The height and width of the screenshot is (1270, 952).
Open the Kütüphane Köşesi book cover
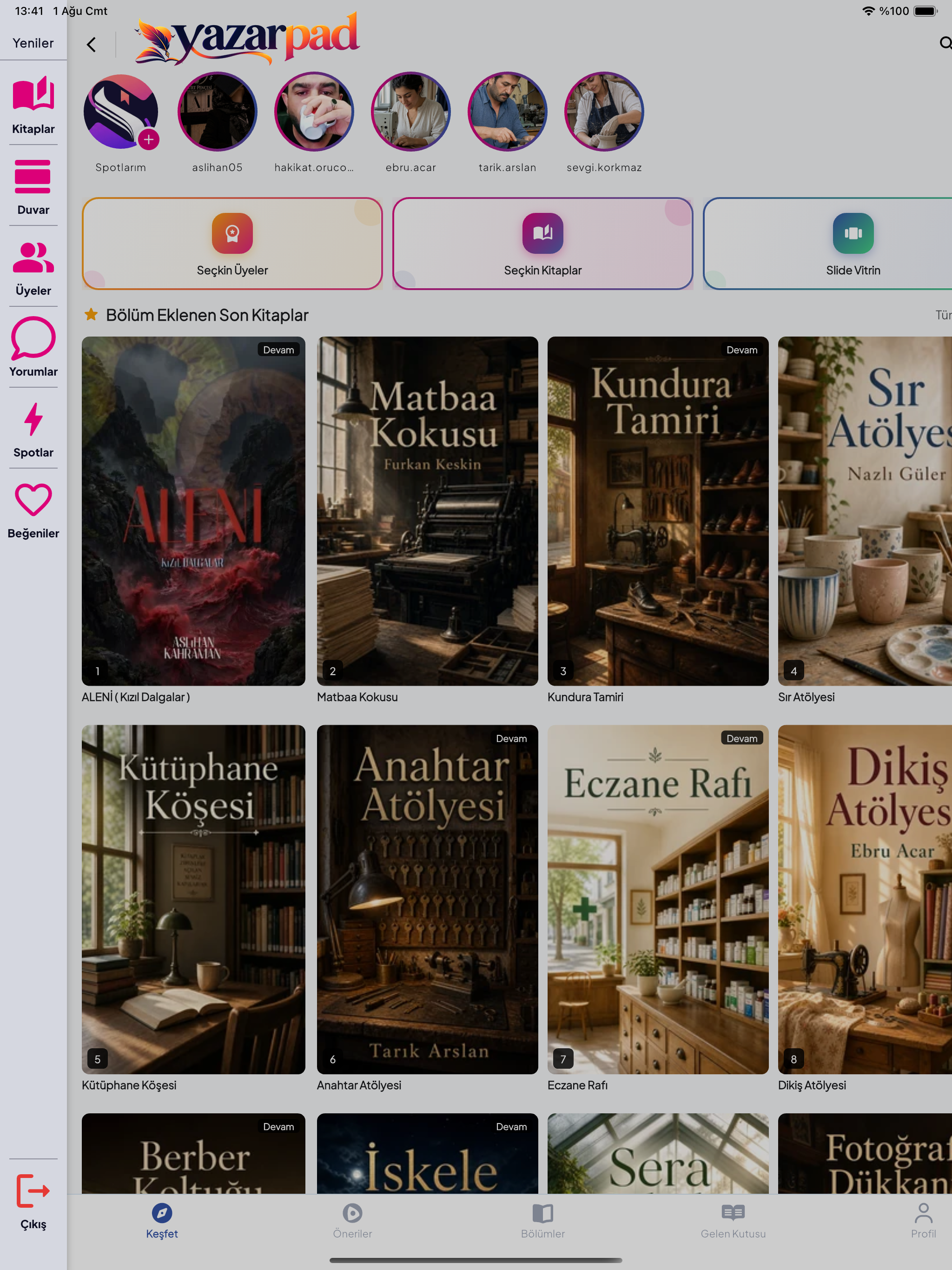193,899
